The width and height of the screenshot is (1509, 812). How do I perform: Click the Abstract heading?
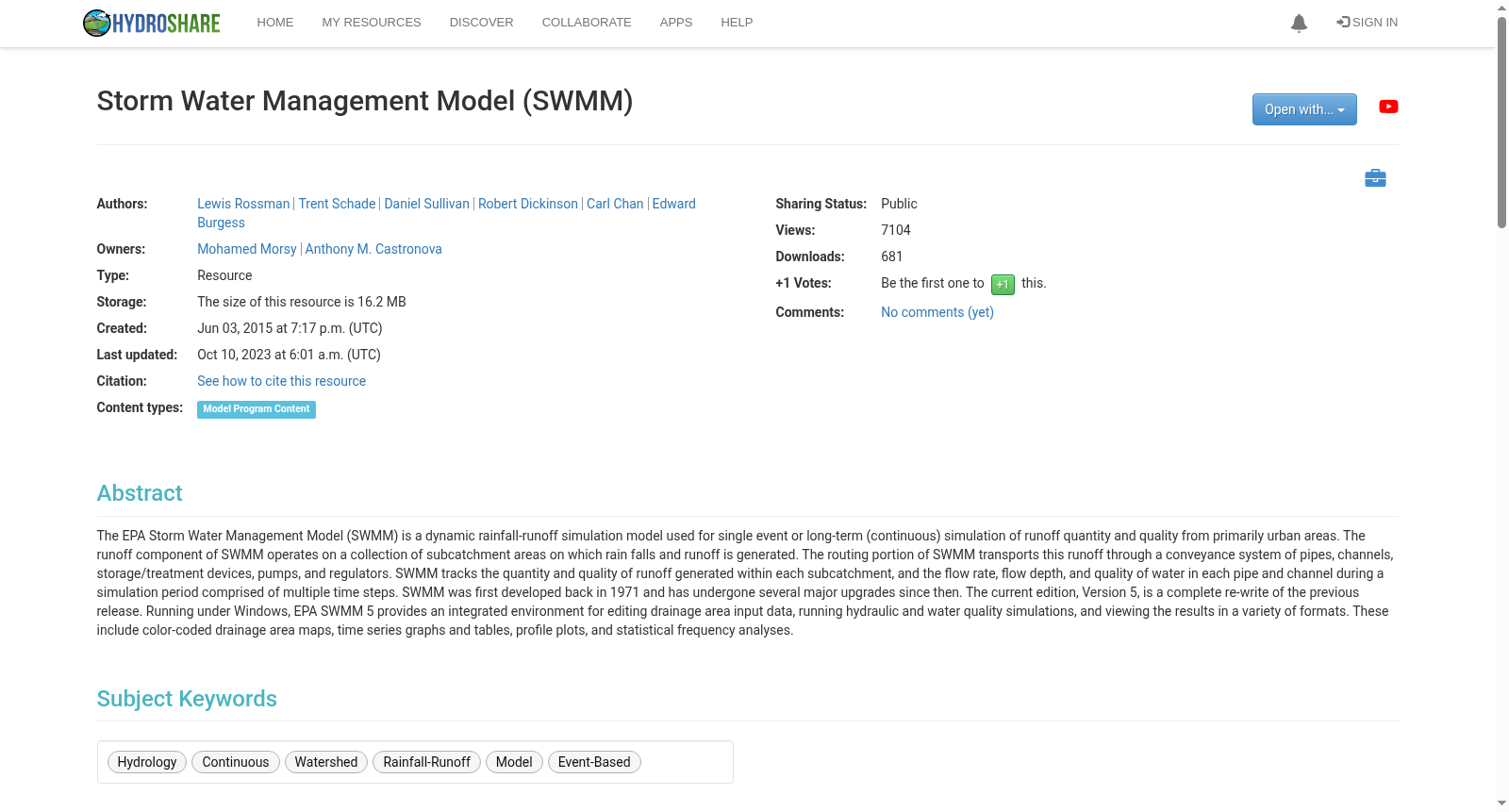(140, 493)
